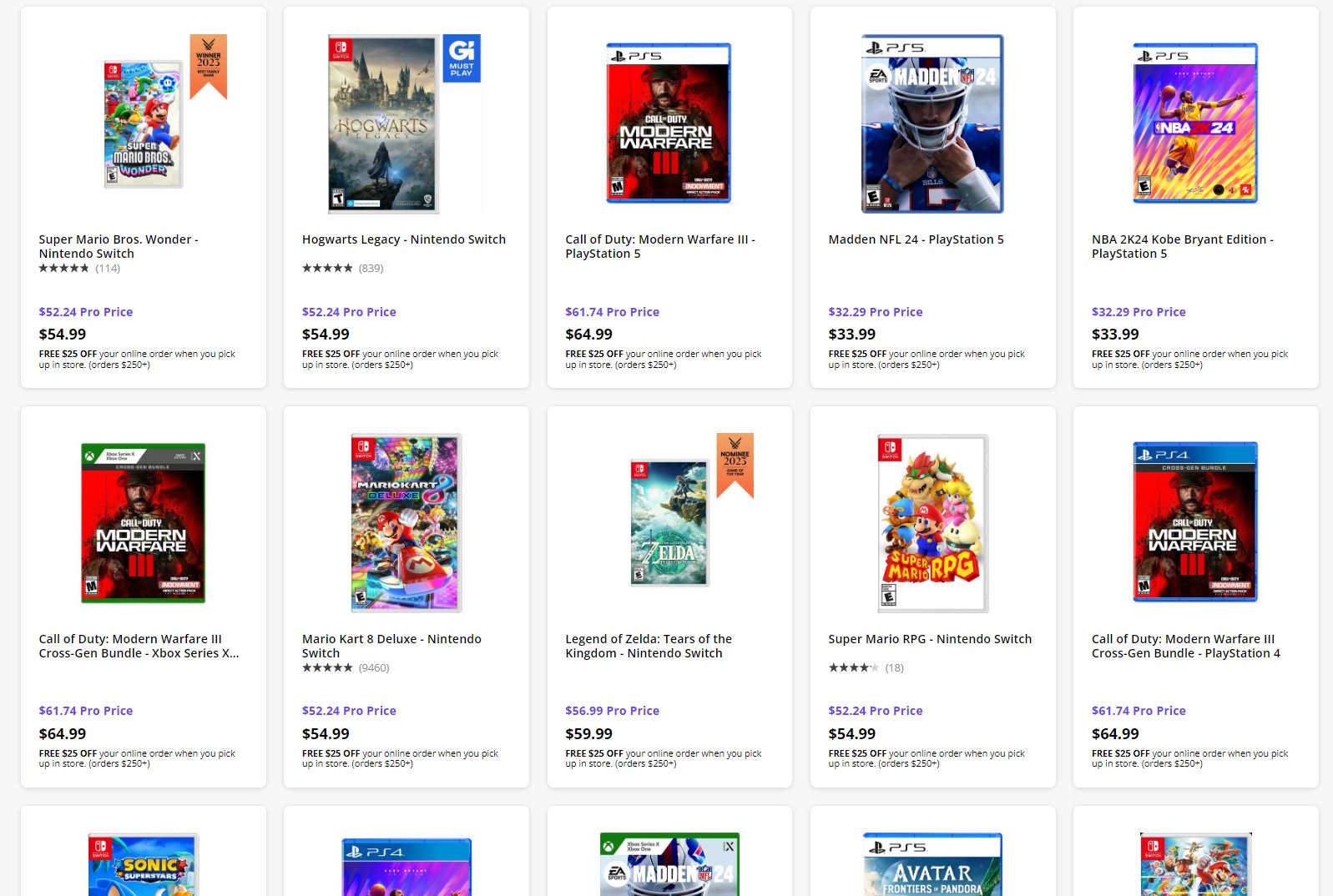
Task: Open Mario Kart 8 Deluxe - Nintendo Switch title
Action: tap(391, 646)
